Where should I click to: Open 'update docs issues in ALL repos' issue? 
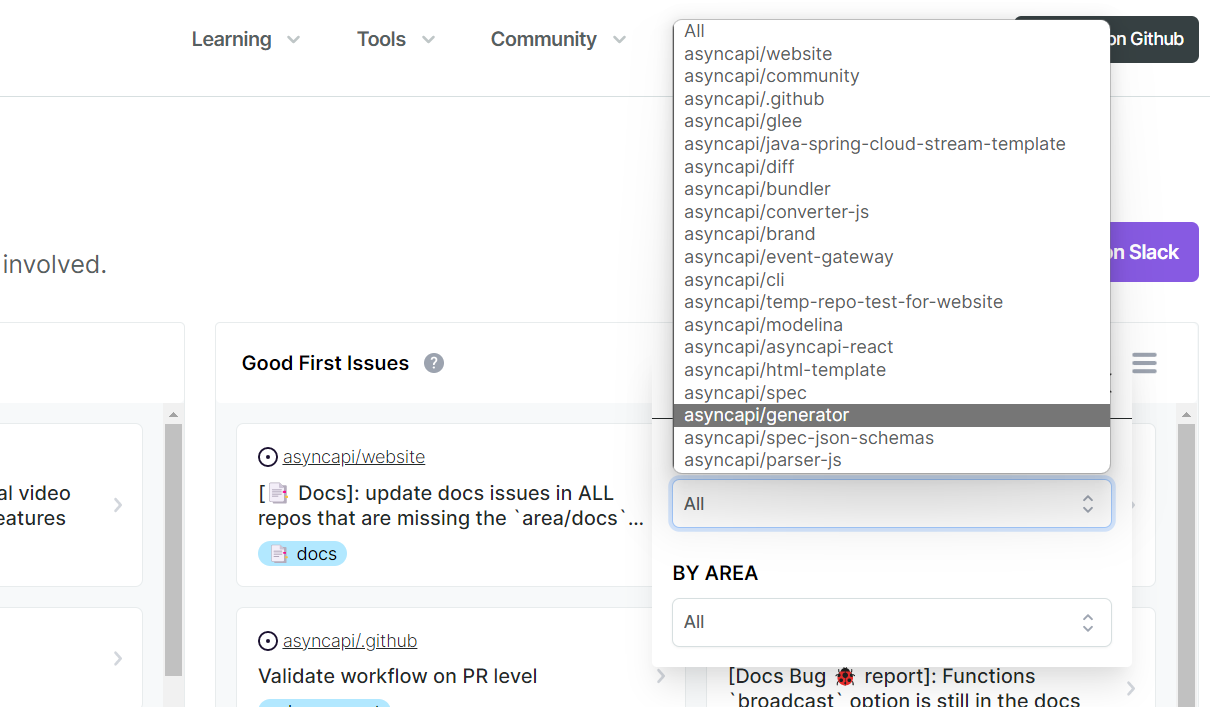pyautogui.click(x=451, y=505)
